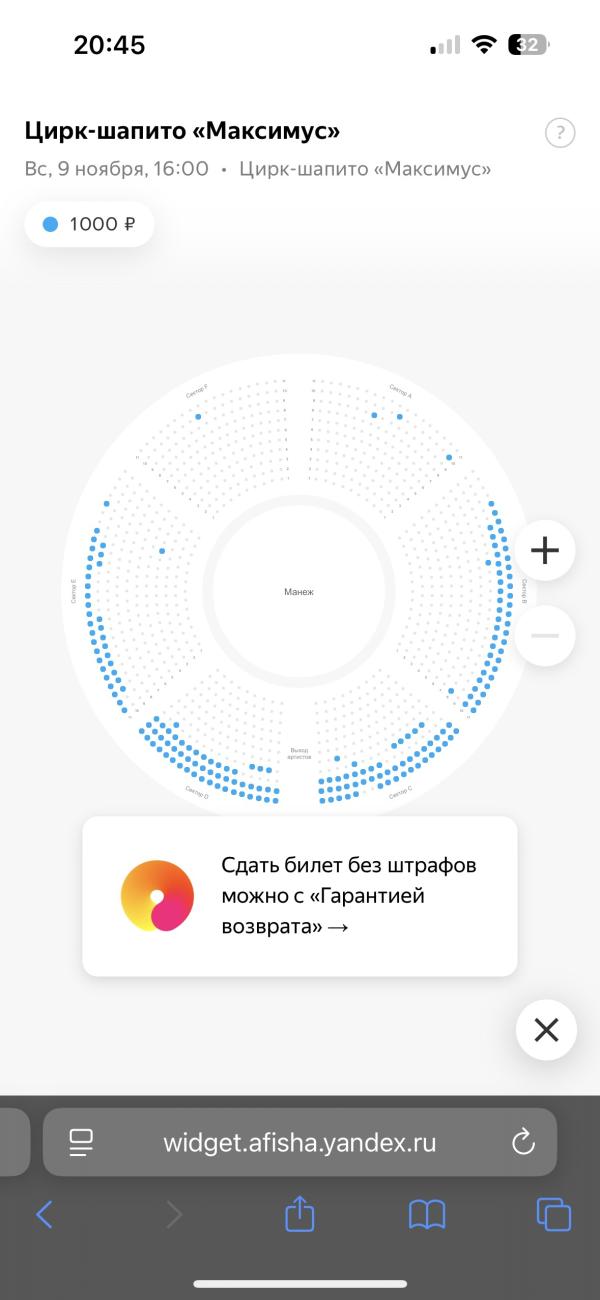Reload the page in address bar
This screenshot has width=600, height=1300.
(523, 1143)
